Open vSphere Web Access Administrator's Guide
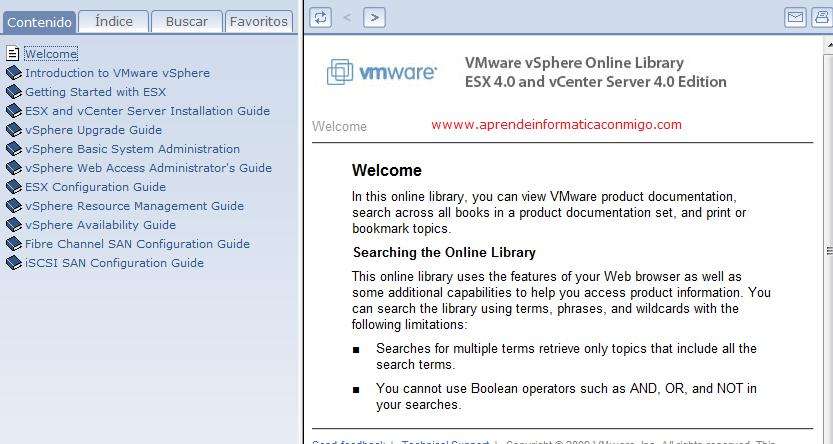 coord(148,168)
